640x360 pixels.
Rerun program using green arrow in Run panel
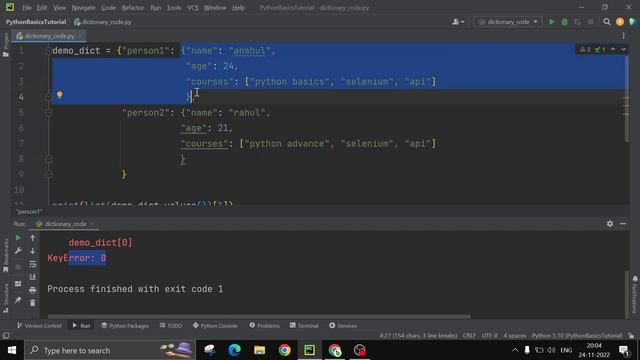[x=18, y=238]
